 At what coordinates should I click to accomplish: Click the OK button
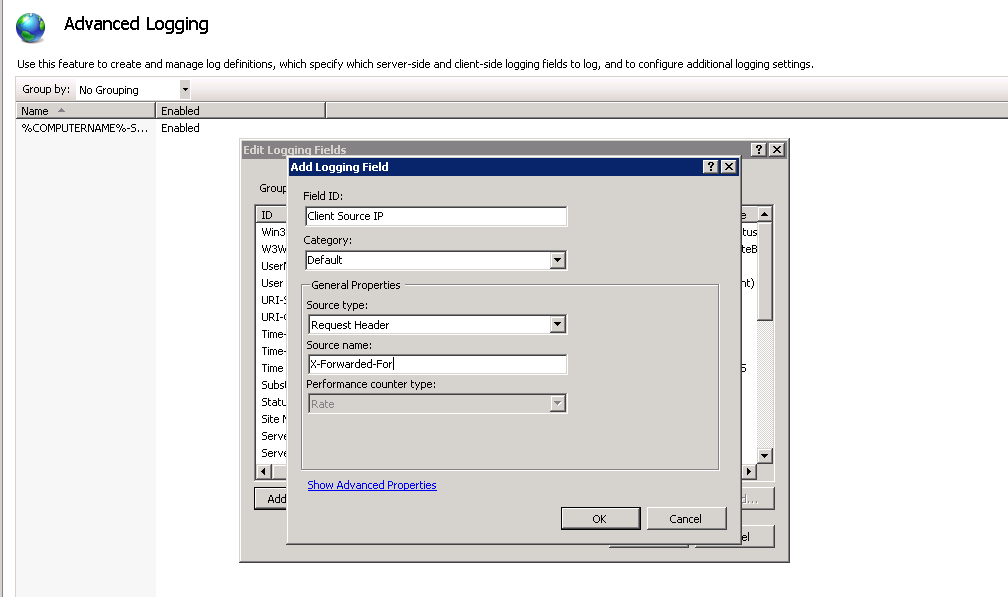click(x=599, y=518)
